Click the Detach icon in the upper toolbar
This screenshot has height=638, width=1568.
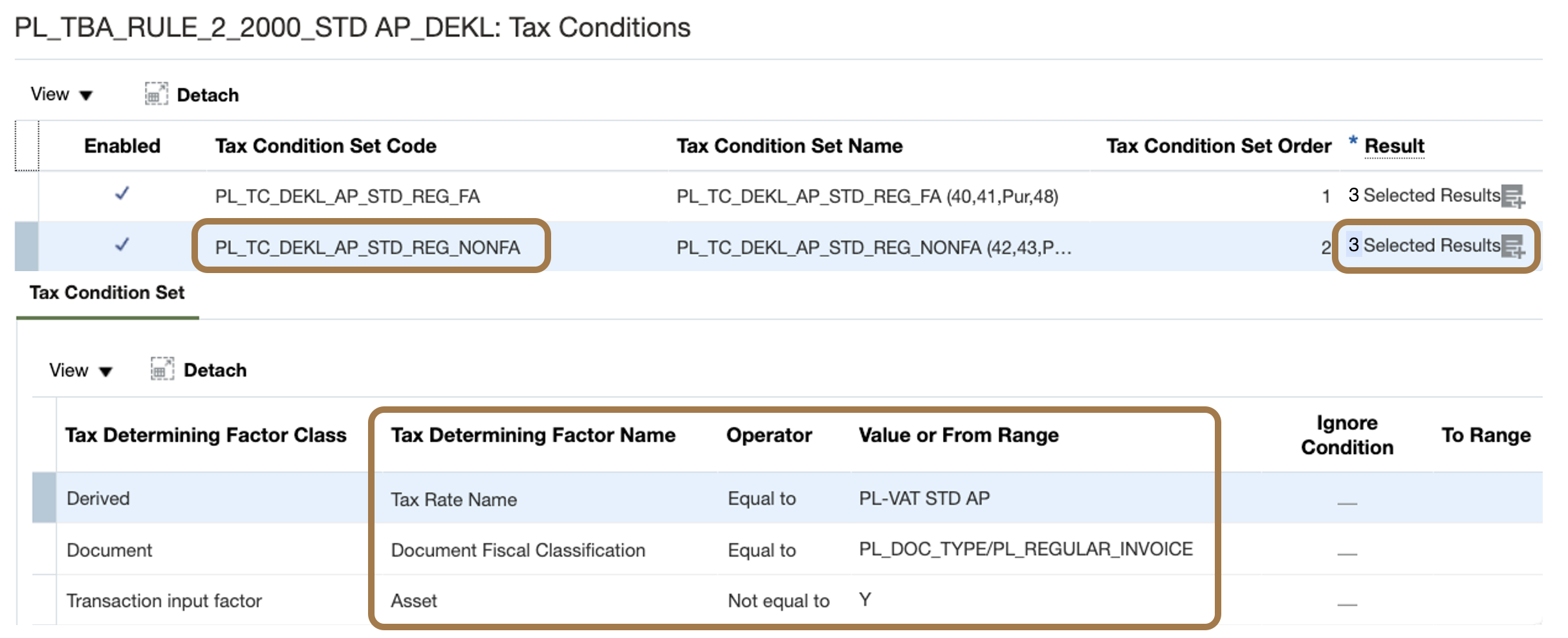point(155,94)
